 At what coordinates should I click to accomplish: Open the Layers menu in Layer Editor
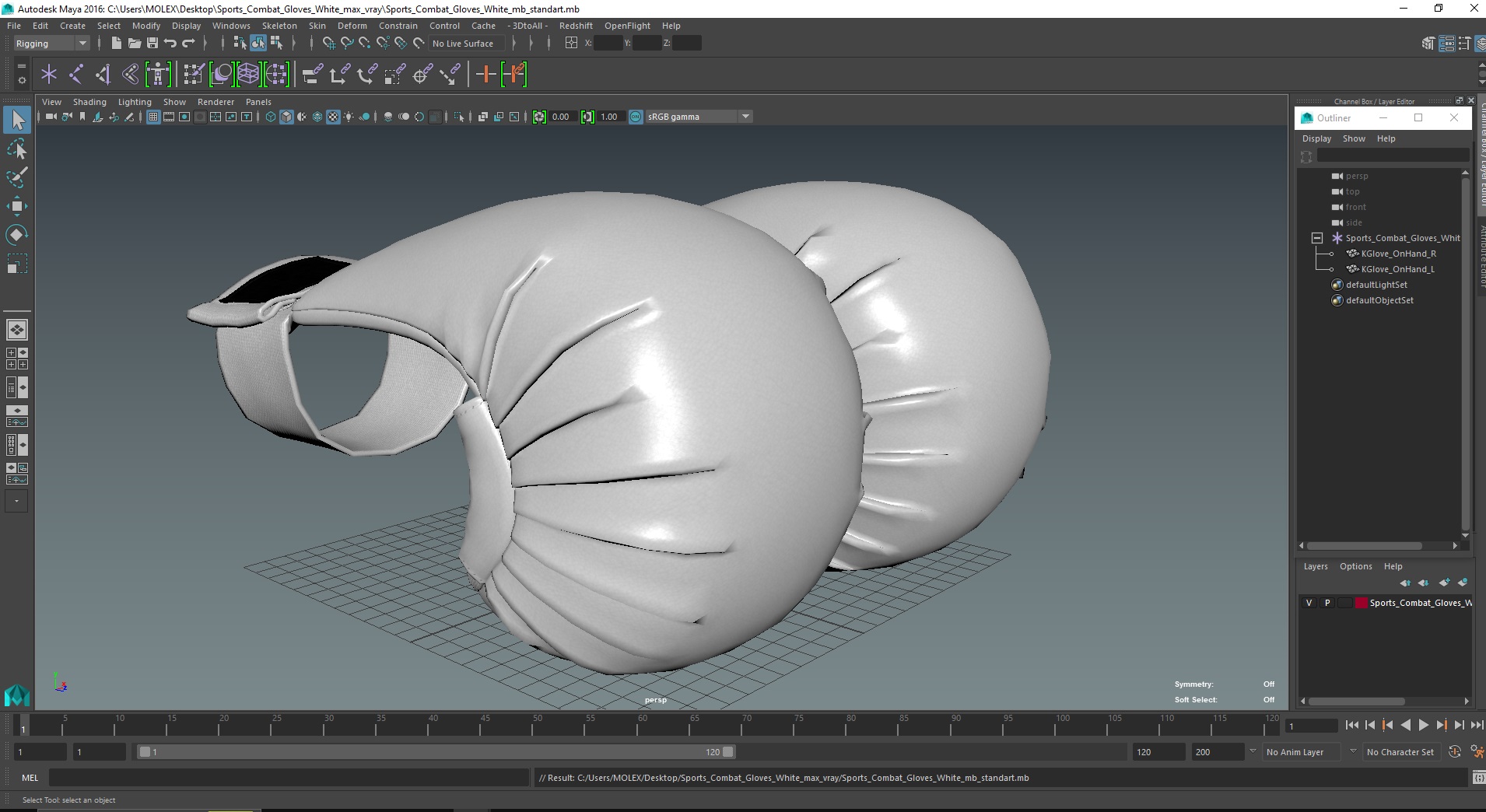point(1316,566)
